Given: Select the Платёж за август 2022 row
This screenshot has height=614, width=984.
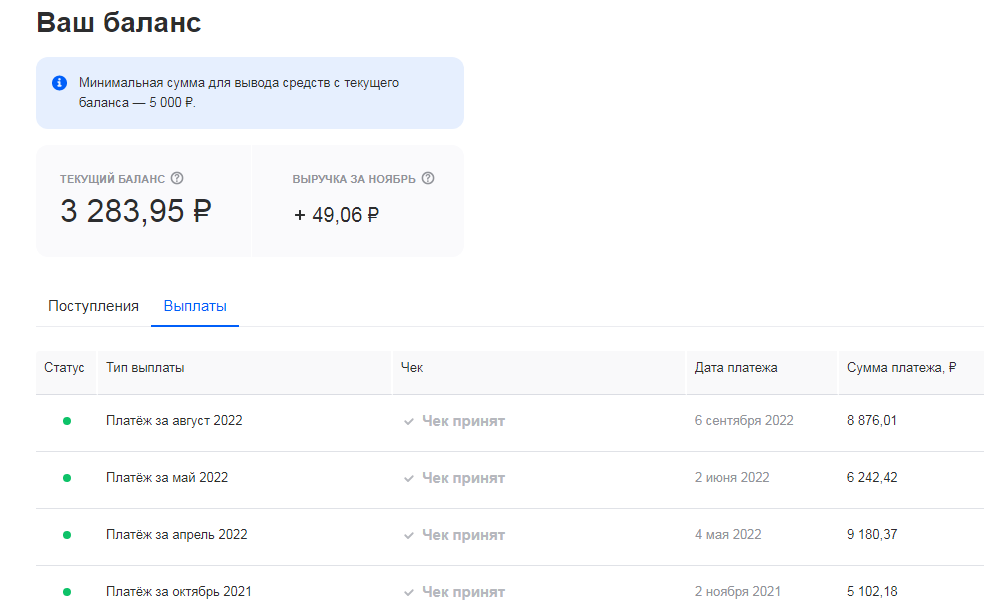Looking at the screenshot, I should [x=174, y=421].
